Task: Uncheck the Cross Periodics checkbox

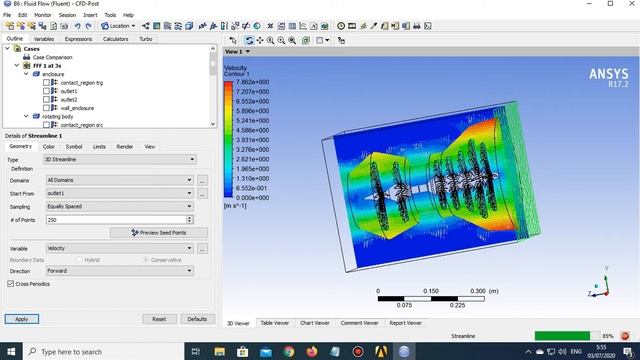Action: 11,284
